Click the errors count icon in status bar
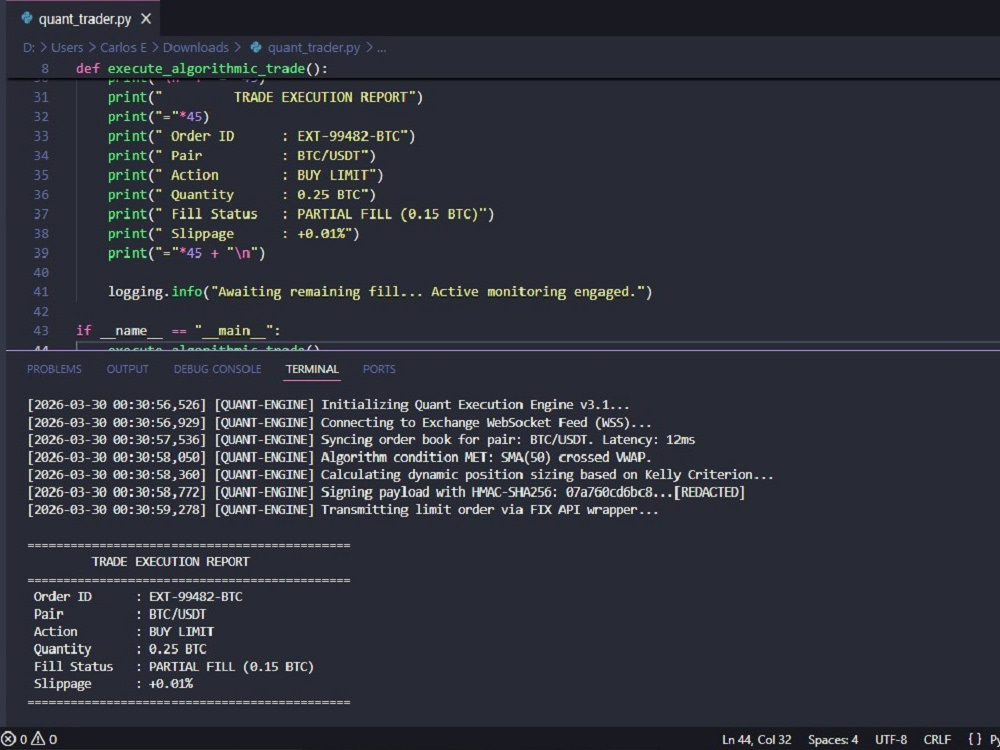1000x750 pixels. tap(8, 739)
